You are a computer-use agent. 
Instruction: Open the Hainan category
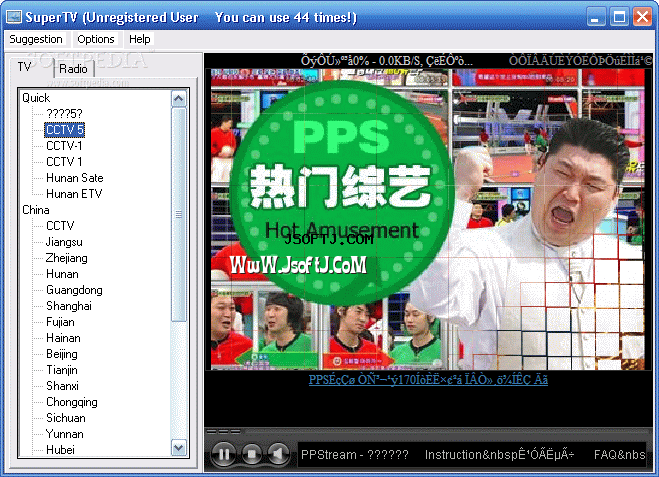[63, 337]
